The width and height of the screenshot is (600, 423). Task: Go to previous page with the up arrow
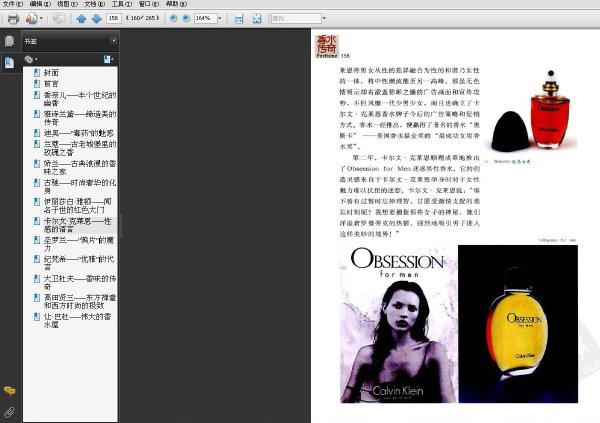tap(81, 18)
